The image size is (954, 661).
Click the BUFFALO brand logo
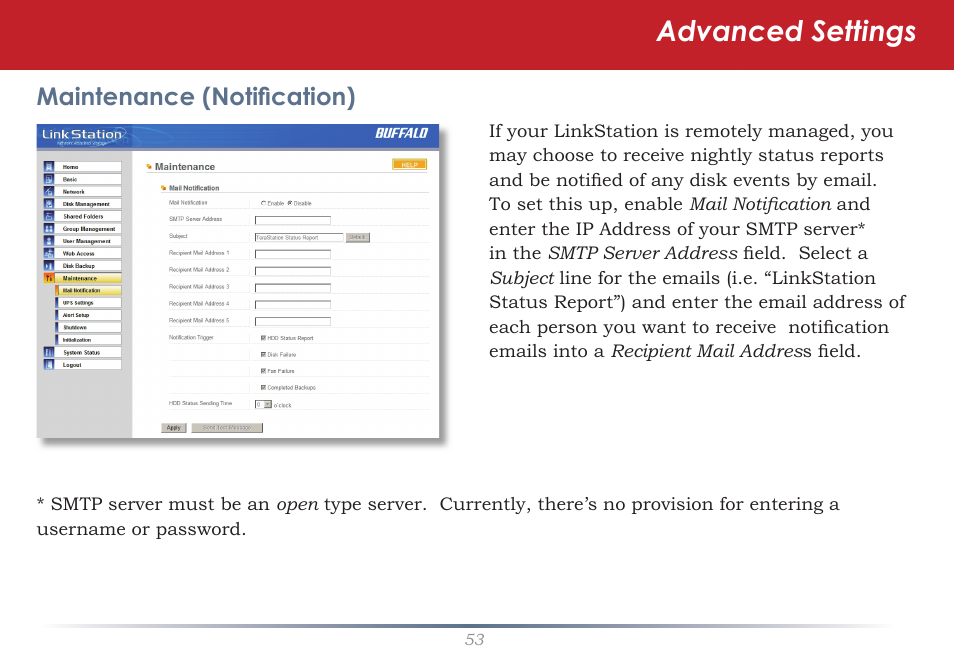coord(401,133)
